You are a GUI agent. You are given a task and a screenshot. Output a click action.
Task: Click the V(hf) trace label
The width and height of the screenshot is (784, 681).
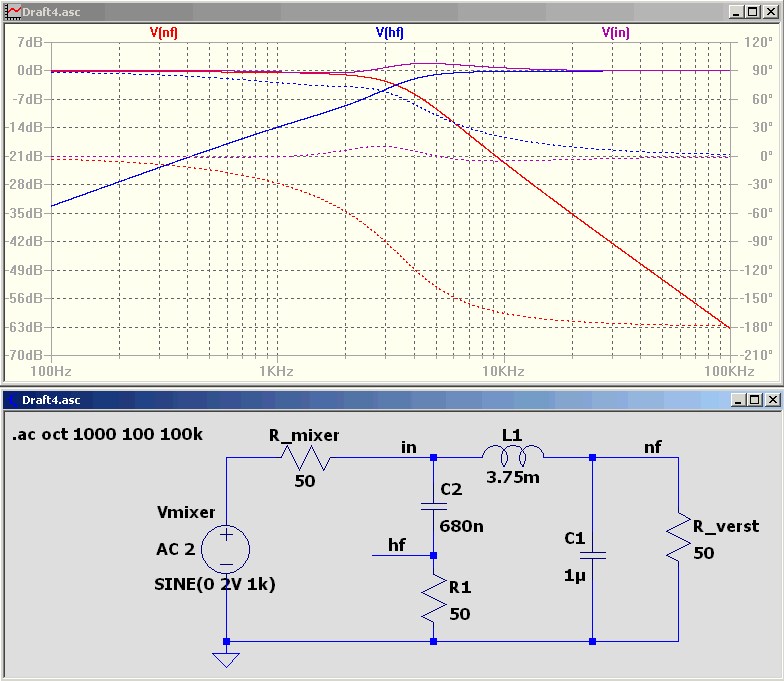point(390,32)
